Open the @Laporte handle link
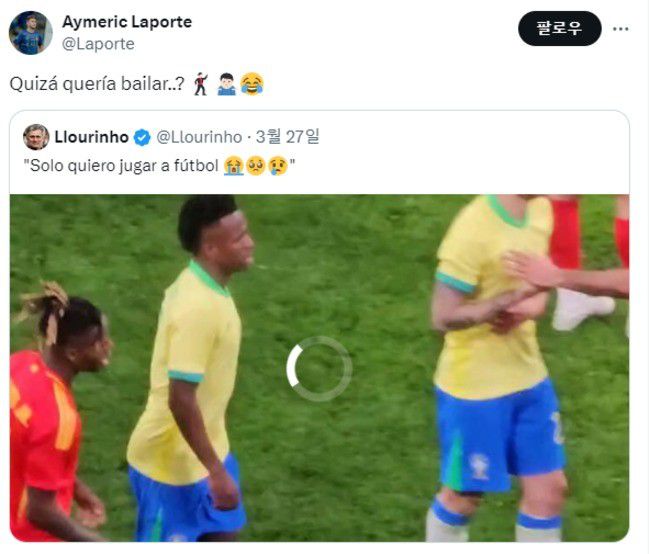Screen dimensions: 650x554 tap(98, 44)
